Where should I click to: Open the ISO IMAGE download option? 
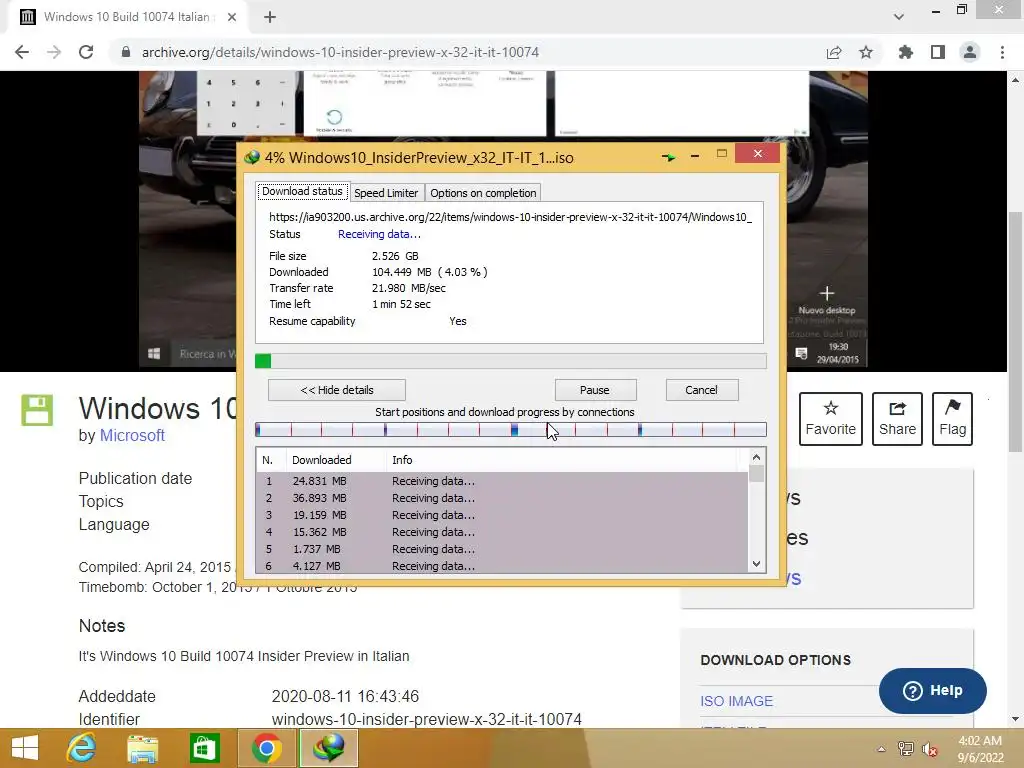coord(737,701)
